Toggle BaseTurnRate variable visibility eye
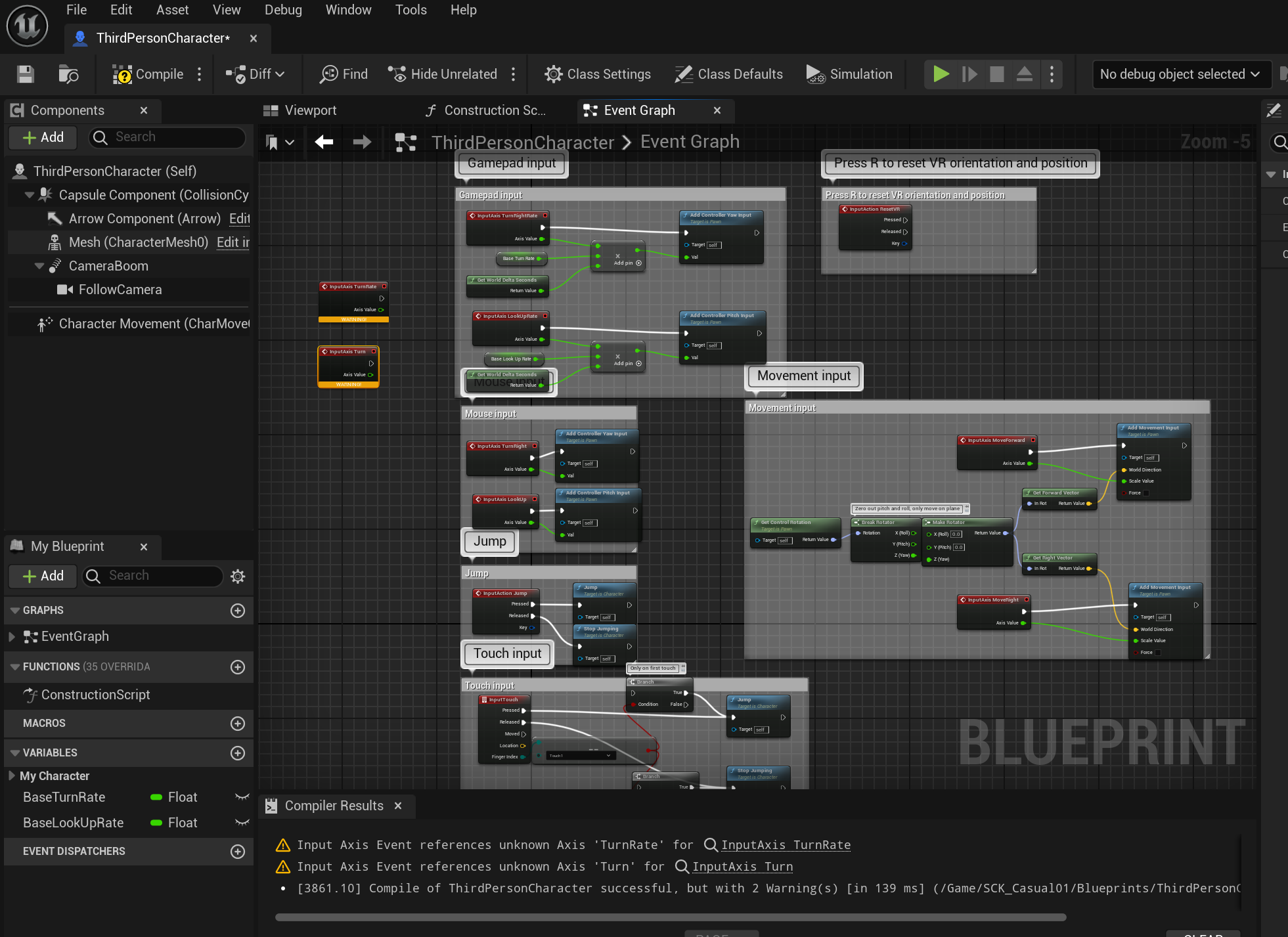Viewport: 1288px width, 937px height. (242, 797)
